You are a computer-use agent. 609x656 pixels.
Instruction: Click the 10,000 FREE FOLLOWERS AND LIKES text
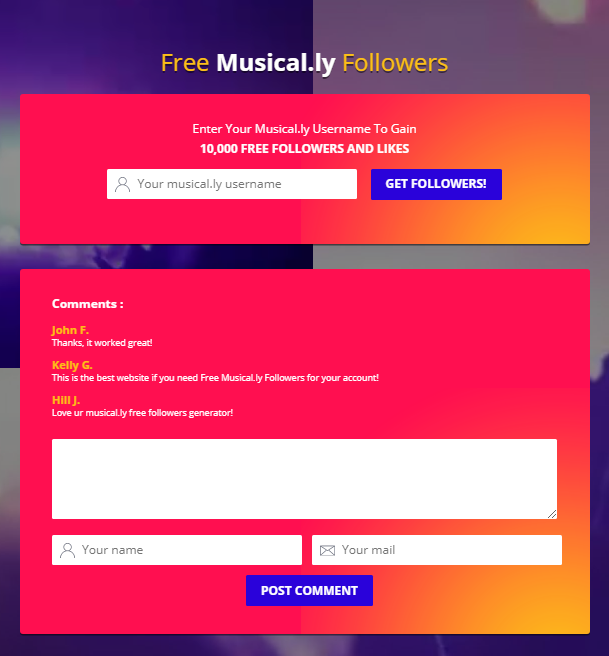(x=304, y=149)
